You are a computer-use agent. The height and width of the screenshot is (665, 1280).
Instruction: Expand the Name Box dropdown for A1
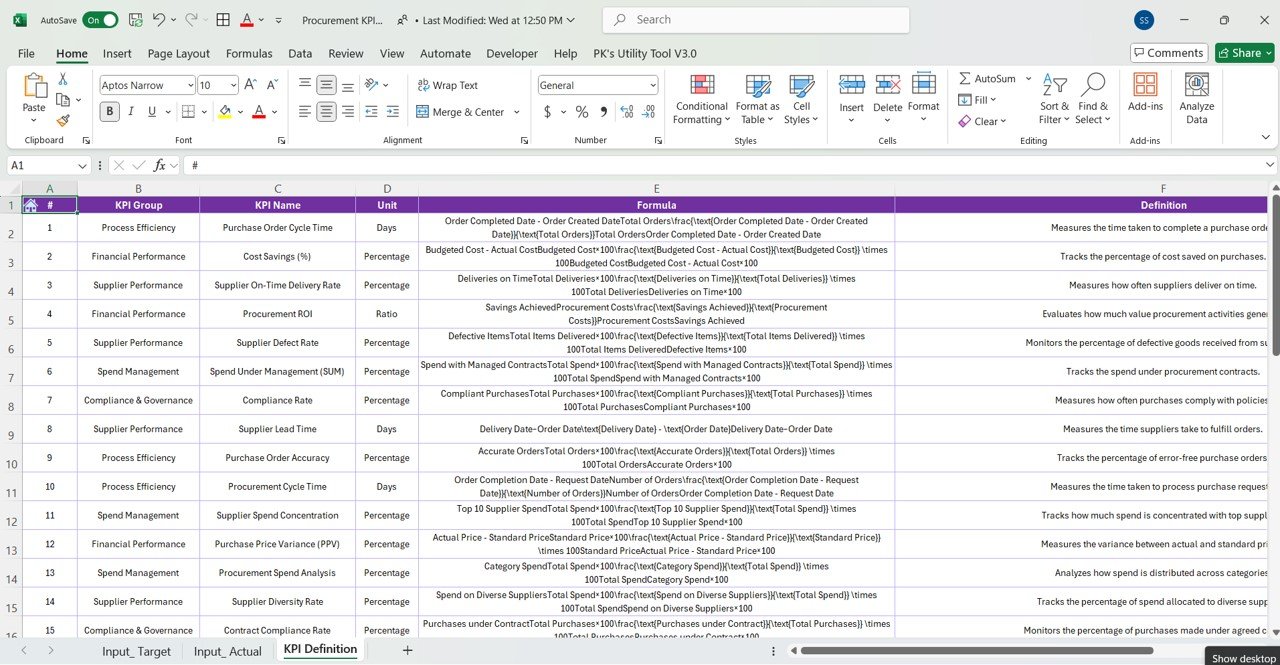[83, 165]
